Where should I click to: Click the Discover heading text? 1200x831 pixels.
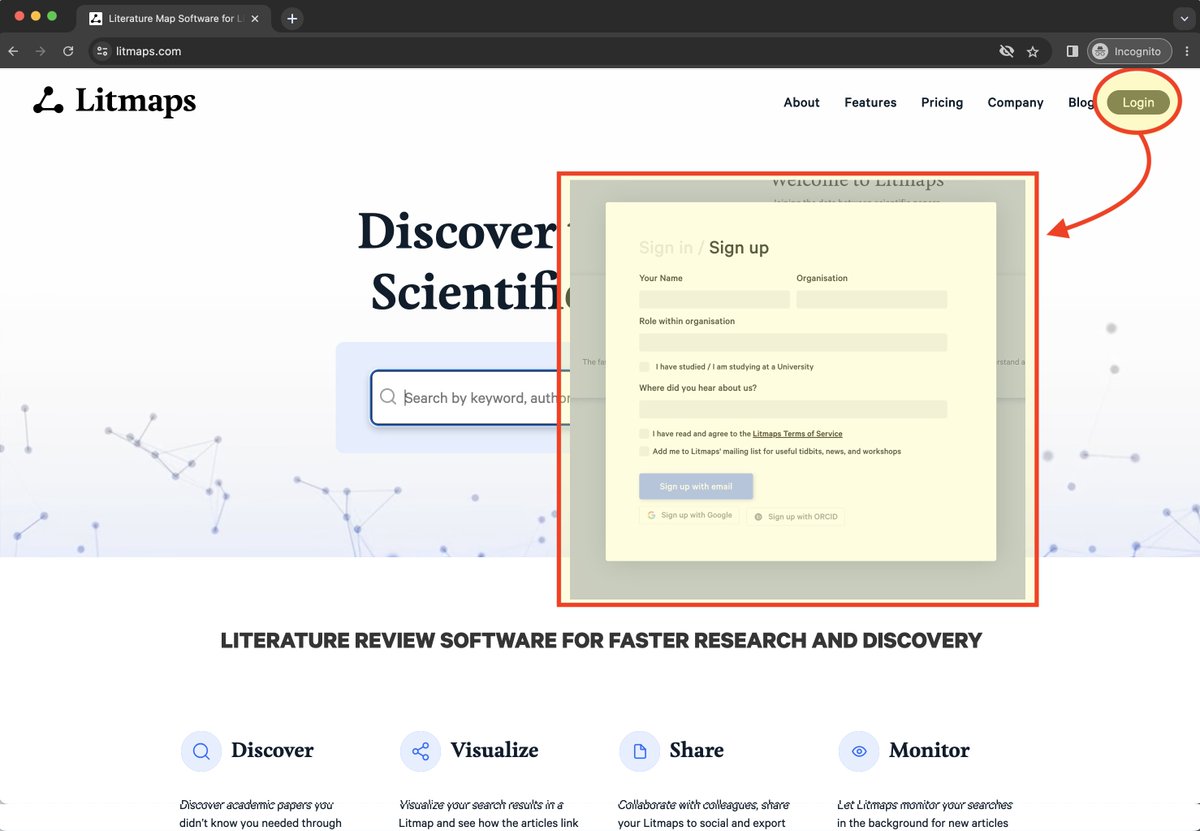(272, 750)
